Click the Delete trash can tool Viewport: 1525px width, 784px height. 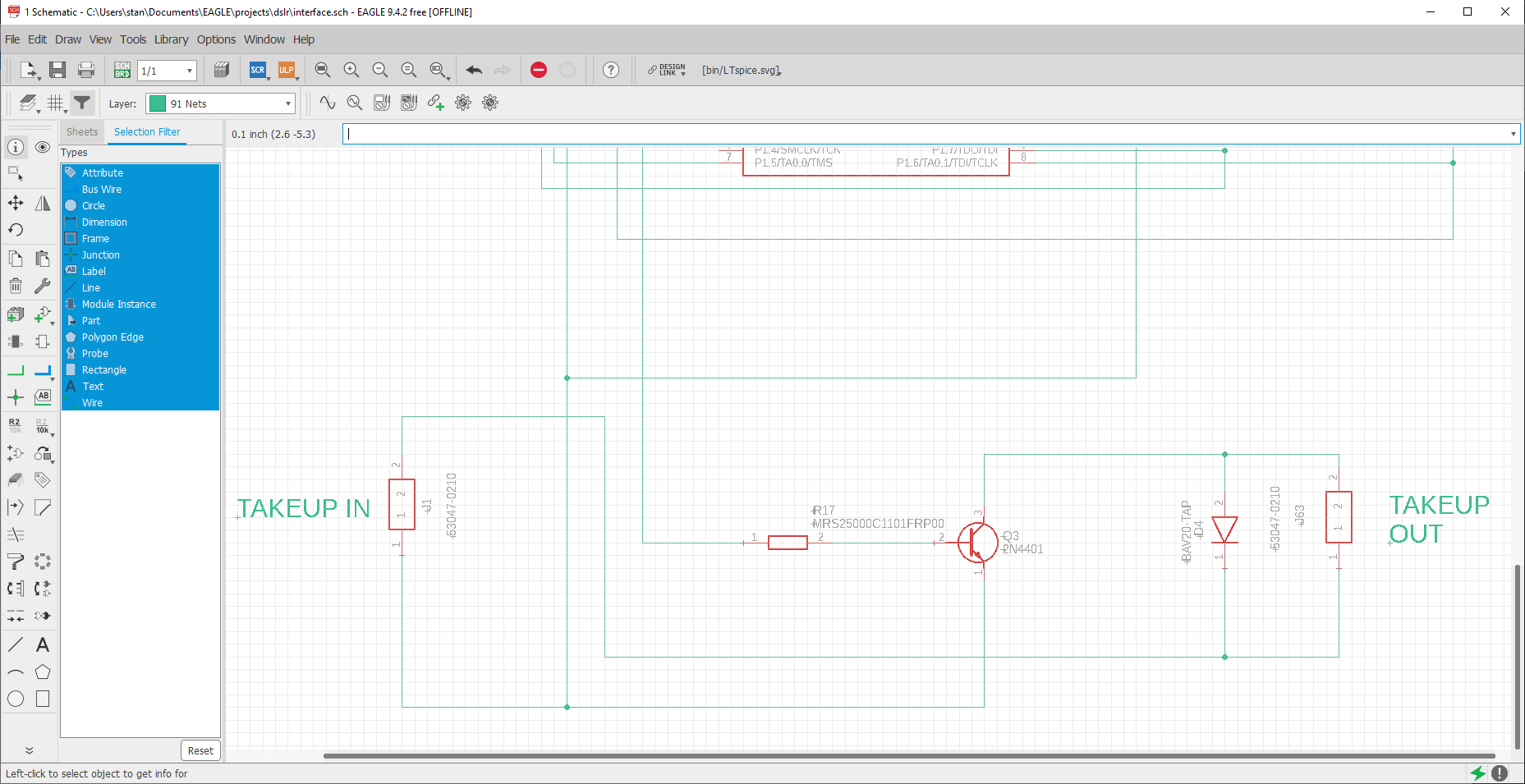[x=16, y=286]
